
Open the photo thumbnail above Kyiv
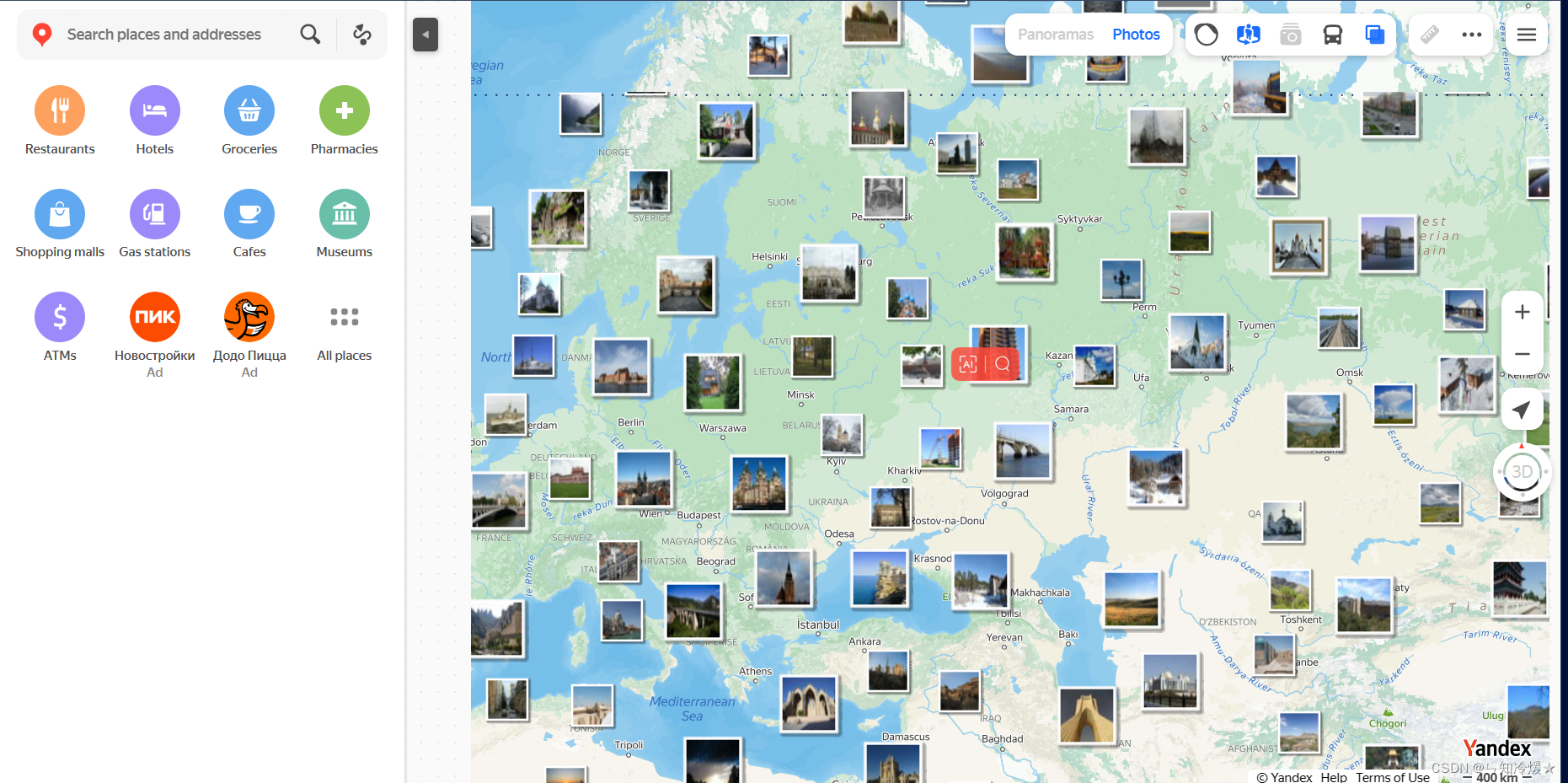[x=842, y=435]
